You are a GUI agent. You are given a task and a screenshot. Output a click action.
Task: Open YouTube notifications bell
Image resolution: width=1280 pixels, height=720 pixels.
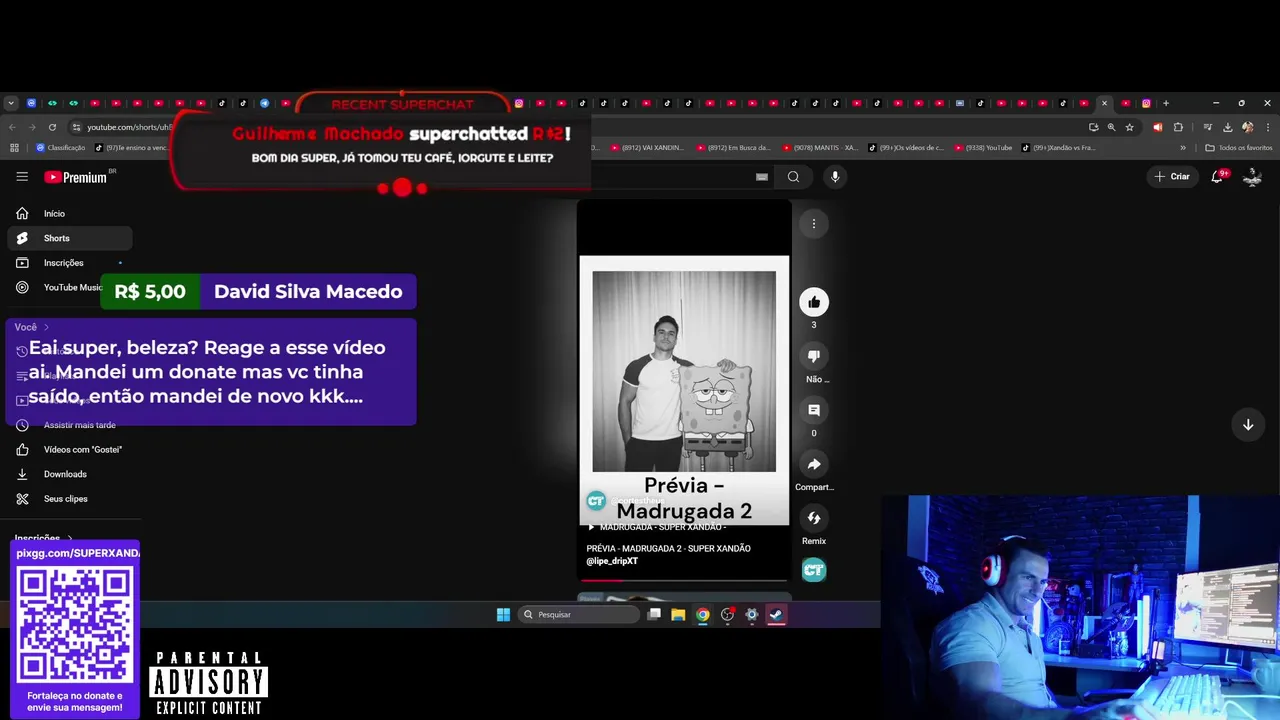coord(1218,177)
